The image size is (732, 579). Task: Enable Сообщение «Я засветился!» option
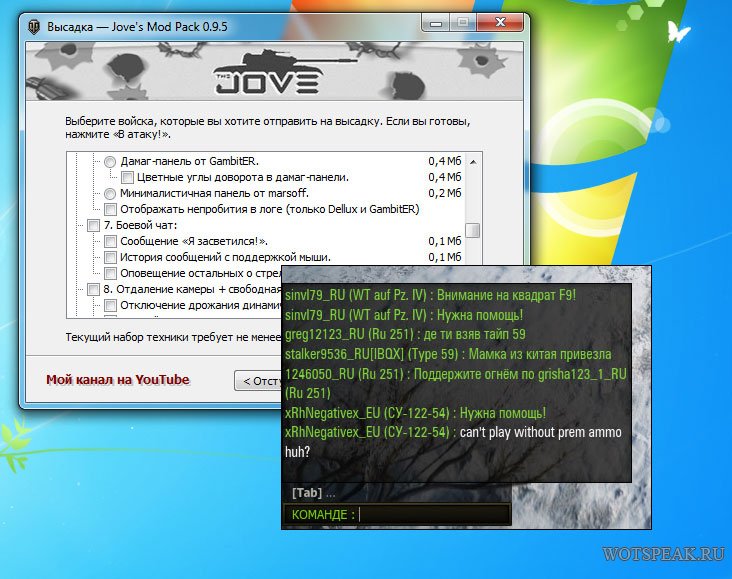110,241
